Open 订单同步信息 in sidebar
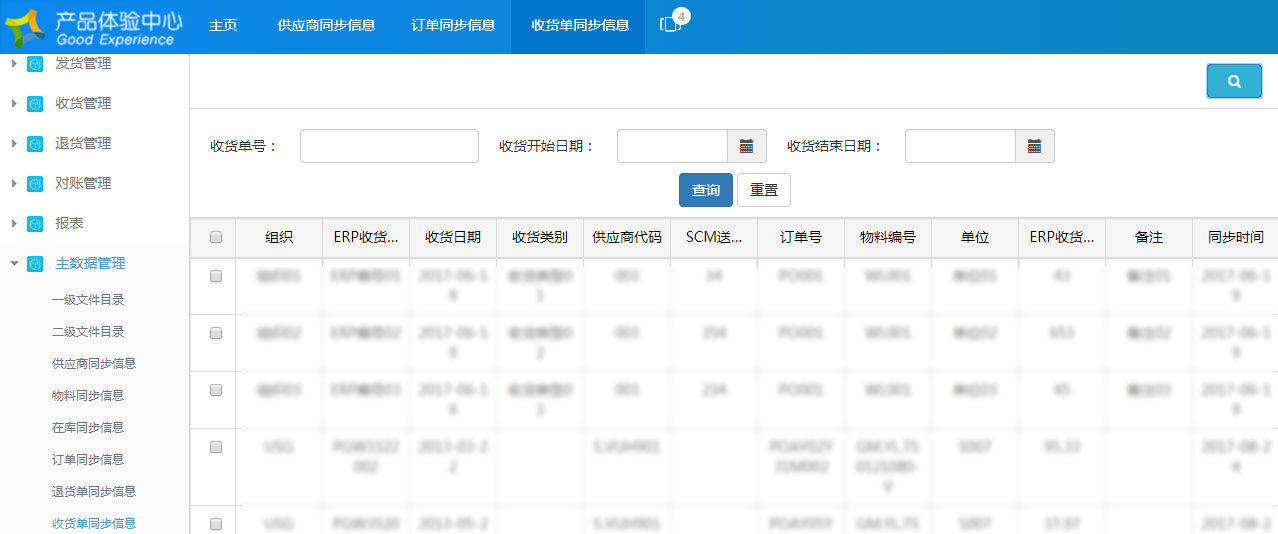The width and height of the screenshot is (1278, 534). tap(88, 460)
